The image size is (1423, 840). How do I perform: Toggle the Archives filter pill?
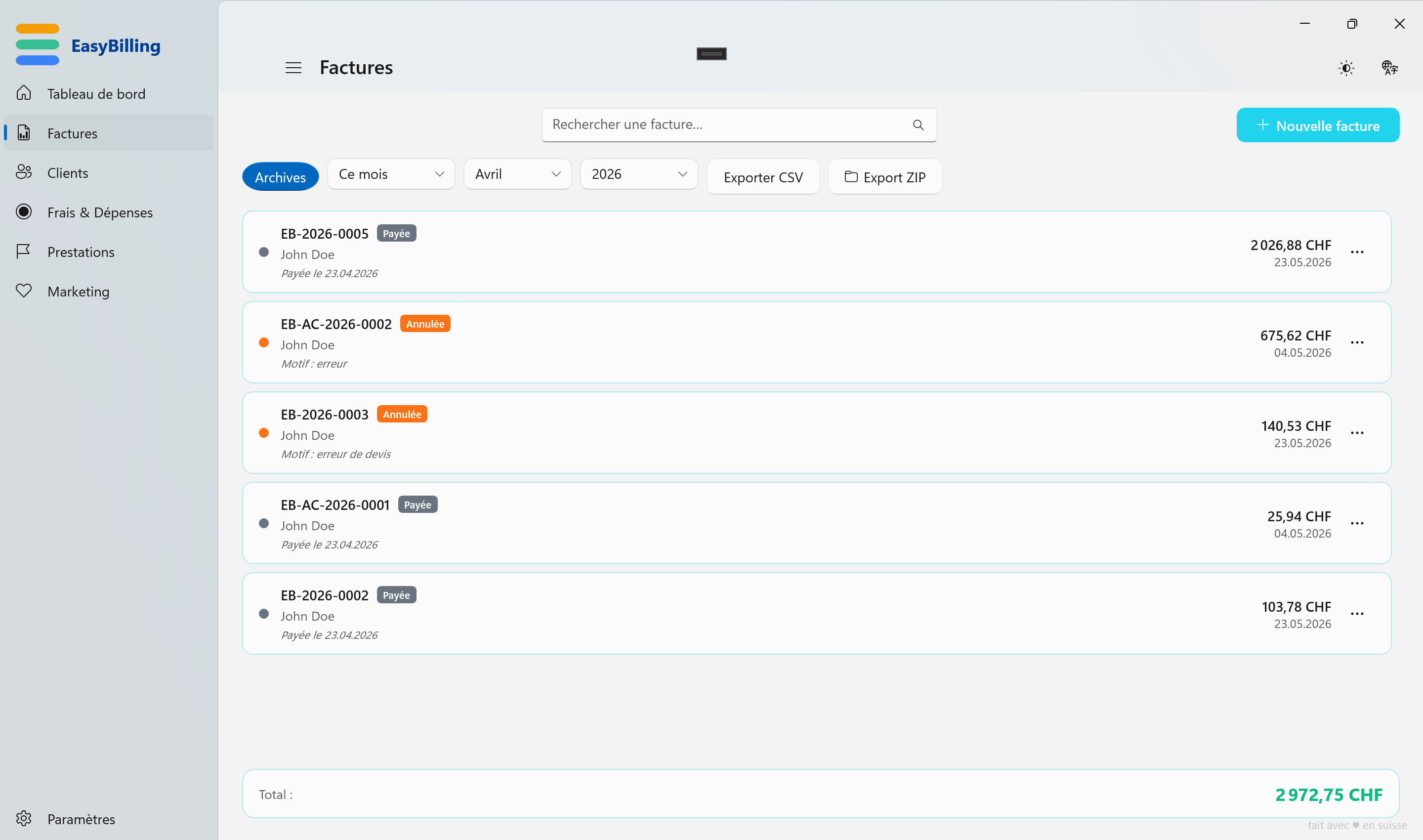[280, 177]
